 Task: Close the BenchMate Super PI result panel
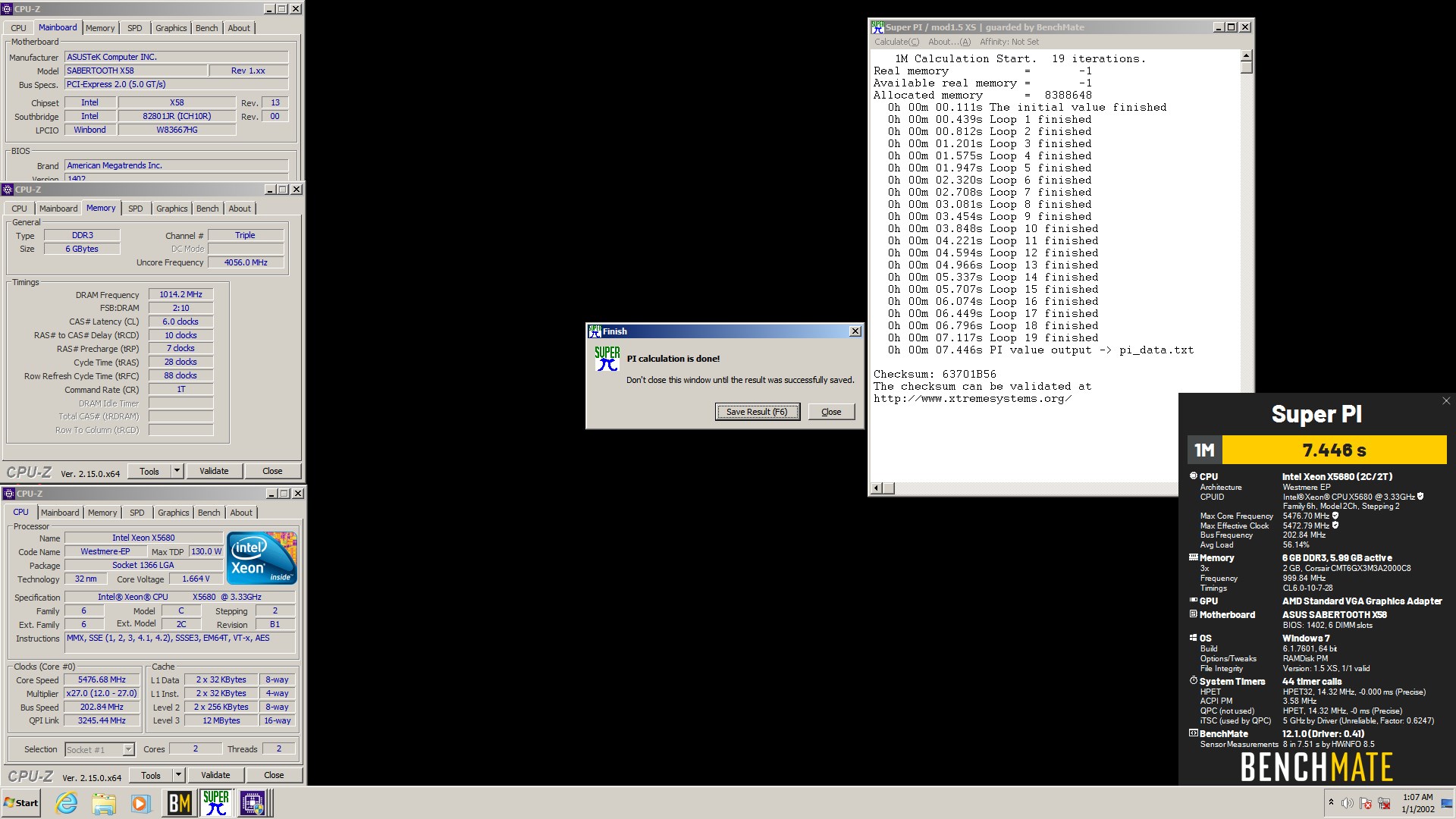click(1445, 401)
